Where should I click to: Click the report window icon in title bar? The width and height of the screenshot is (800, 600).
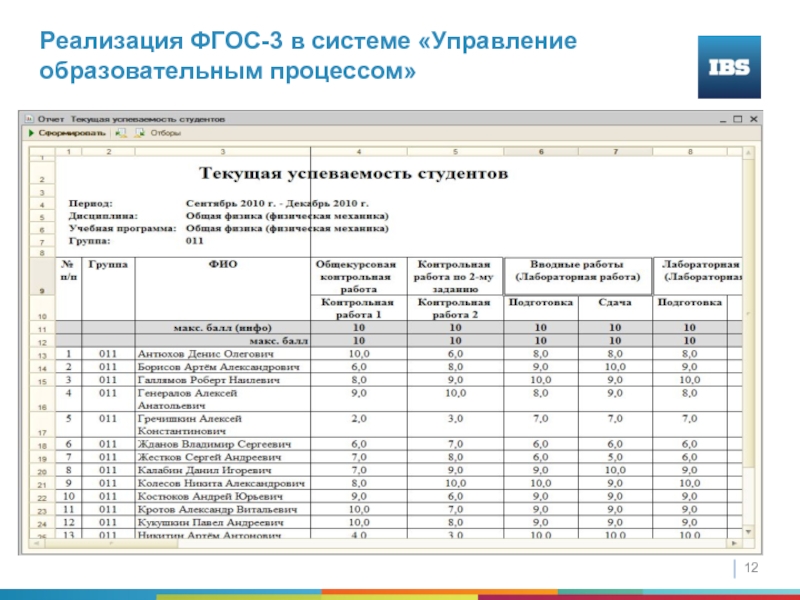pos(29,119)
